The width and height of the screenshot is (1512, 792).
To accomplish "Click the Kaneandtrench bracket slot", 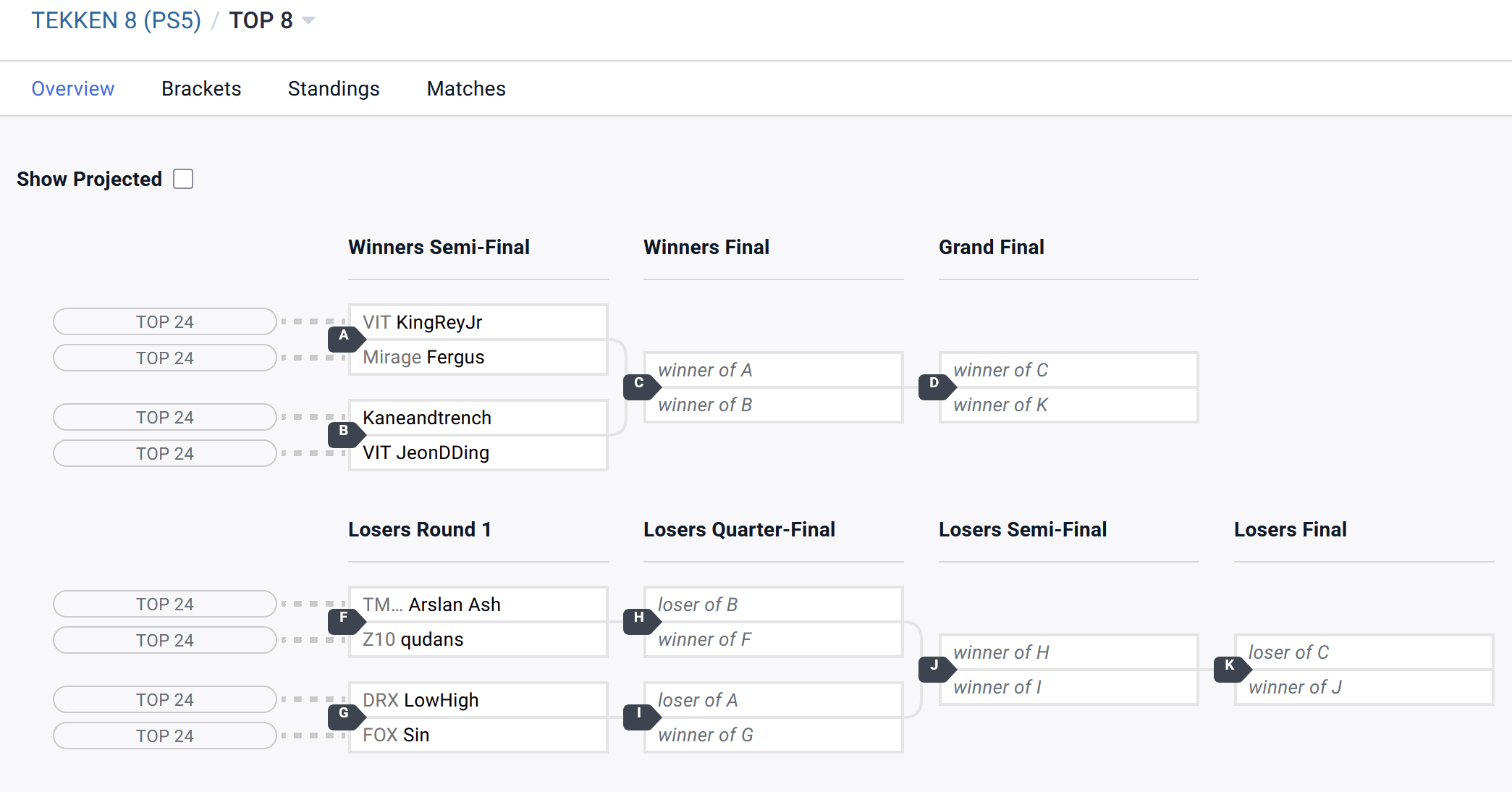I will [x=478, y=418].
